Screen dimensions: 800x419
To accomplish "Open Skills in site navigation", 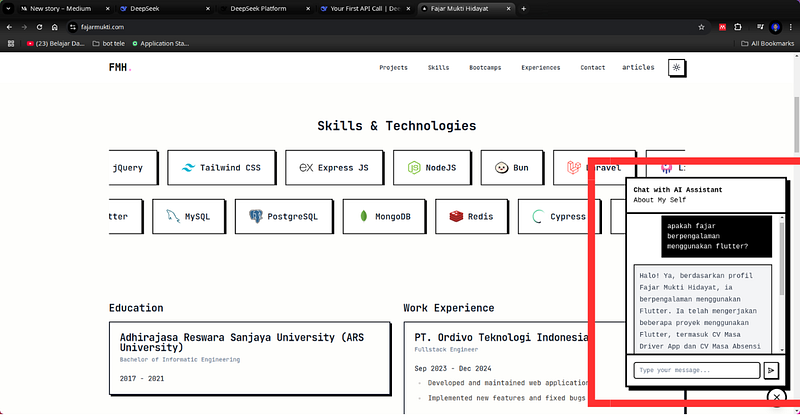I will 438,67.
